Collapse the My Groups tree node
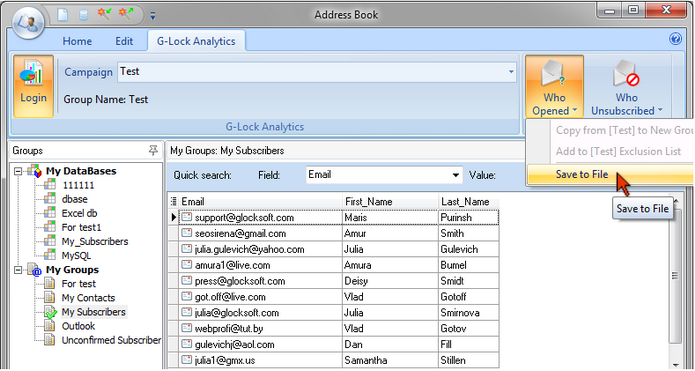The image size is (695, 371). coord(18,269)
